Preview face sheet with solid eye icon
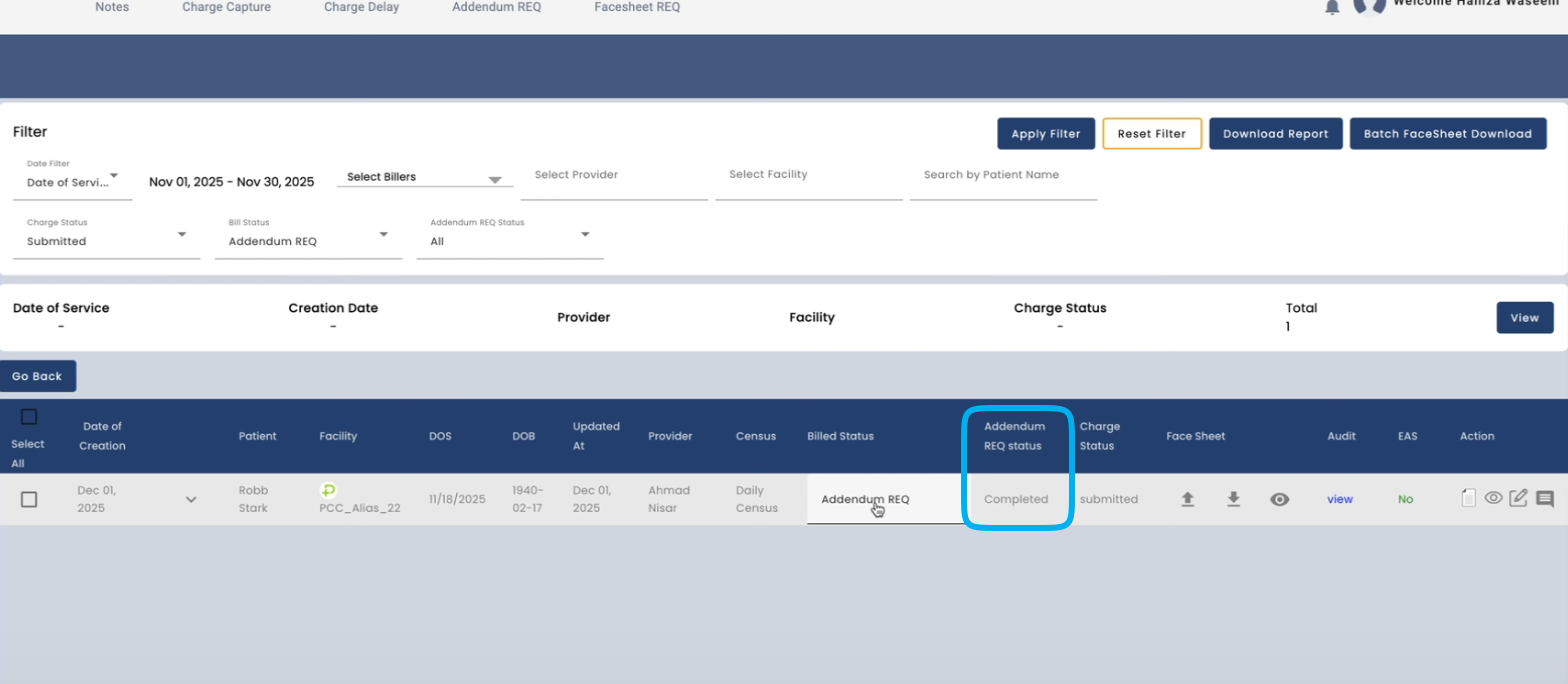Viewport: 1568px width, 684px height. click(x=1279, y=499)
